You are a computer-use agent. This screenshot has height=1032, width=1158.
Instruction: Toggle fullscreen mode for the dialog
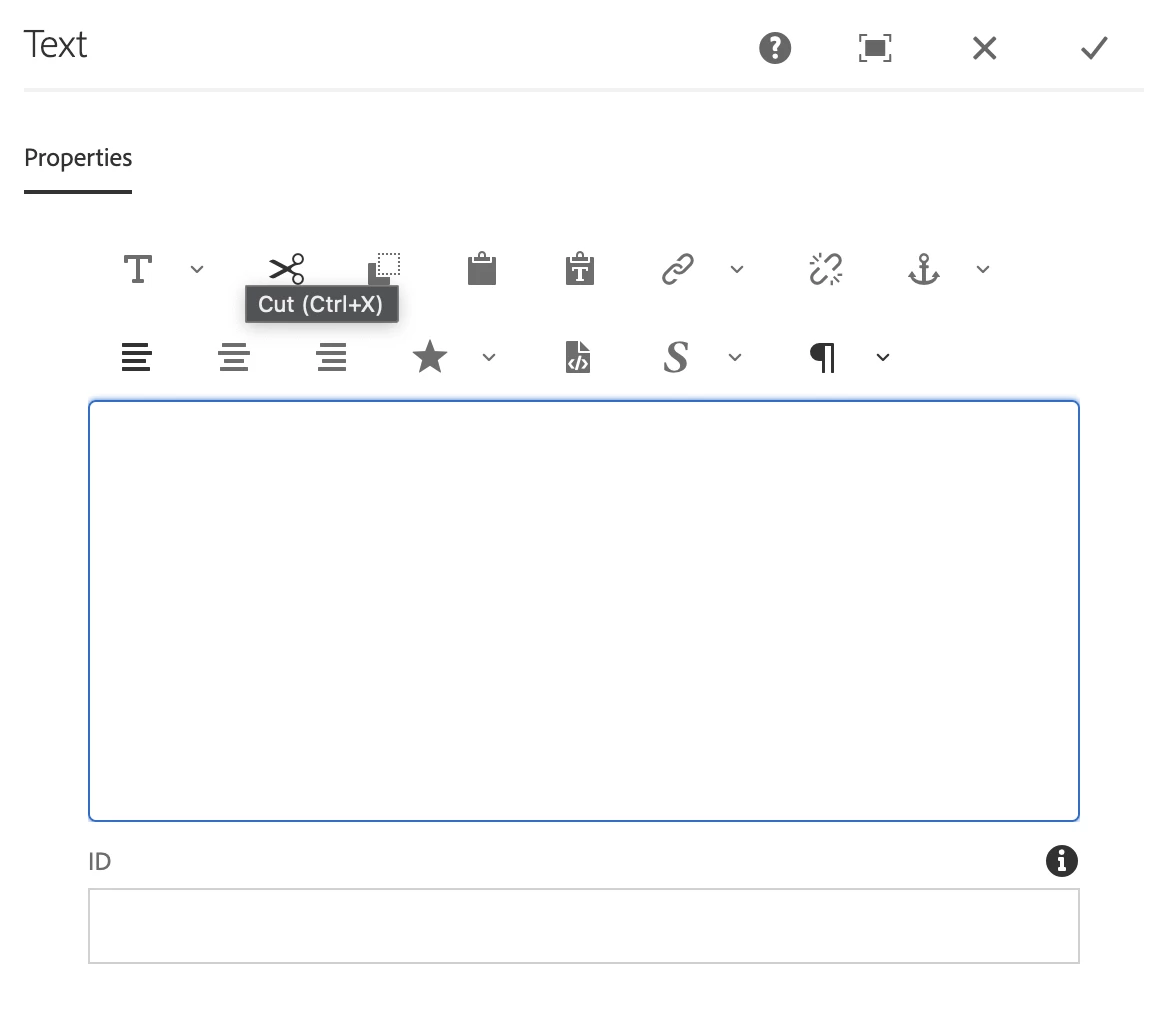click(875, 48)
